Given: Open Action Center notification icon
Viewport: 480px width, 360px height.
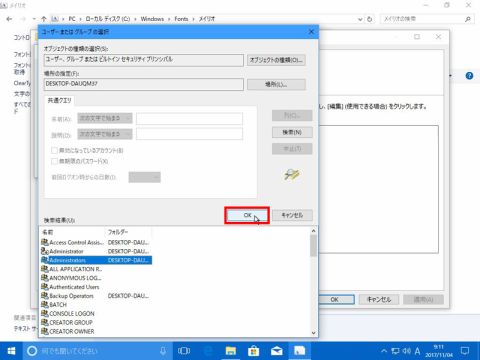Looking at the screenshot, I should point(465,351).
